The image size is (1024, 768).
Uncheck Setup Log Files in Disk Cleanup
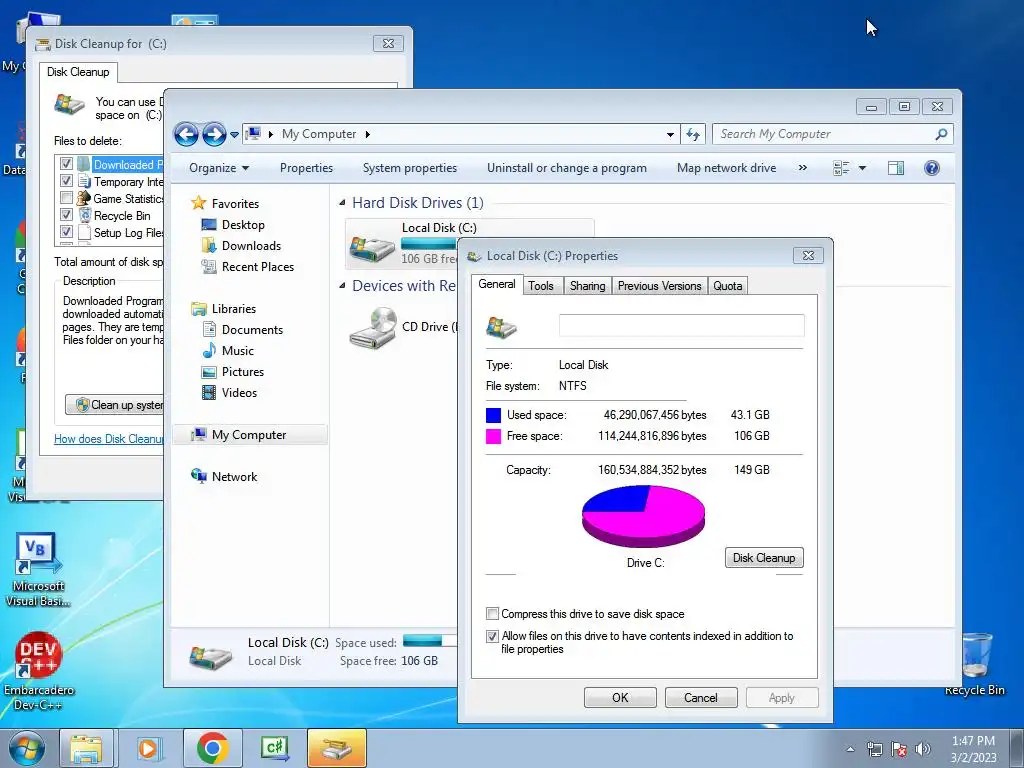(x=66, y=231)
